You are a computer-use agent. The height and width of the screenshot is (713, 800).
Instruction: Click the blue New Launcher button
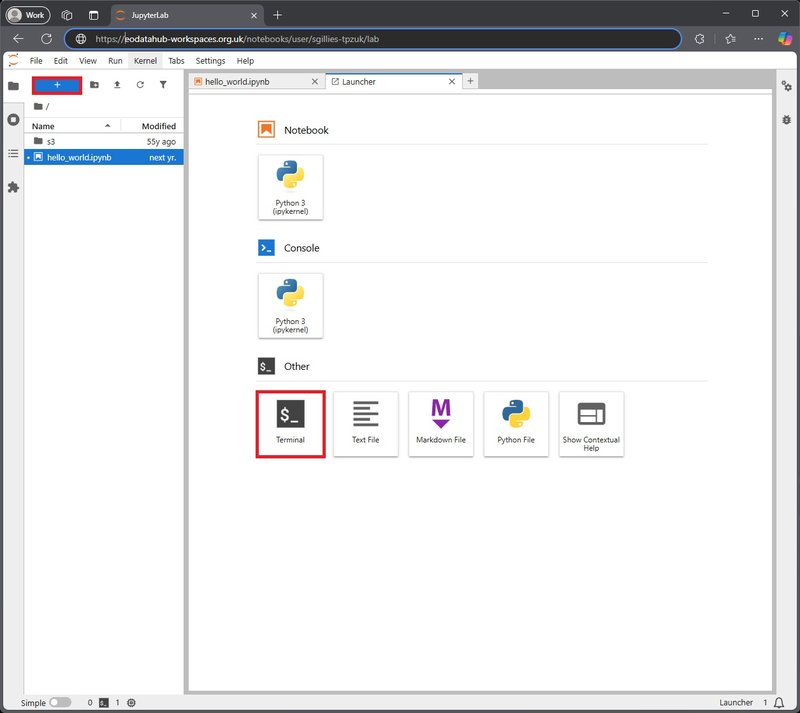(x=57, y=85)
